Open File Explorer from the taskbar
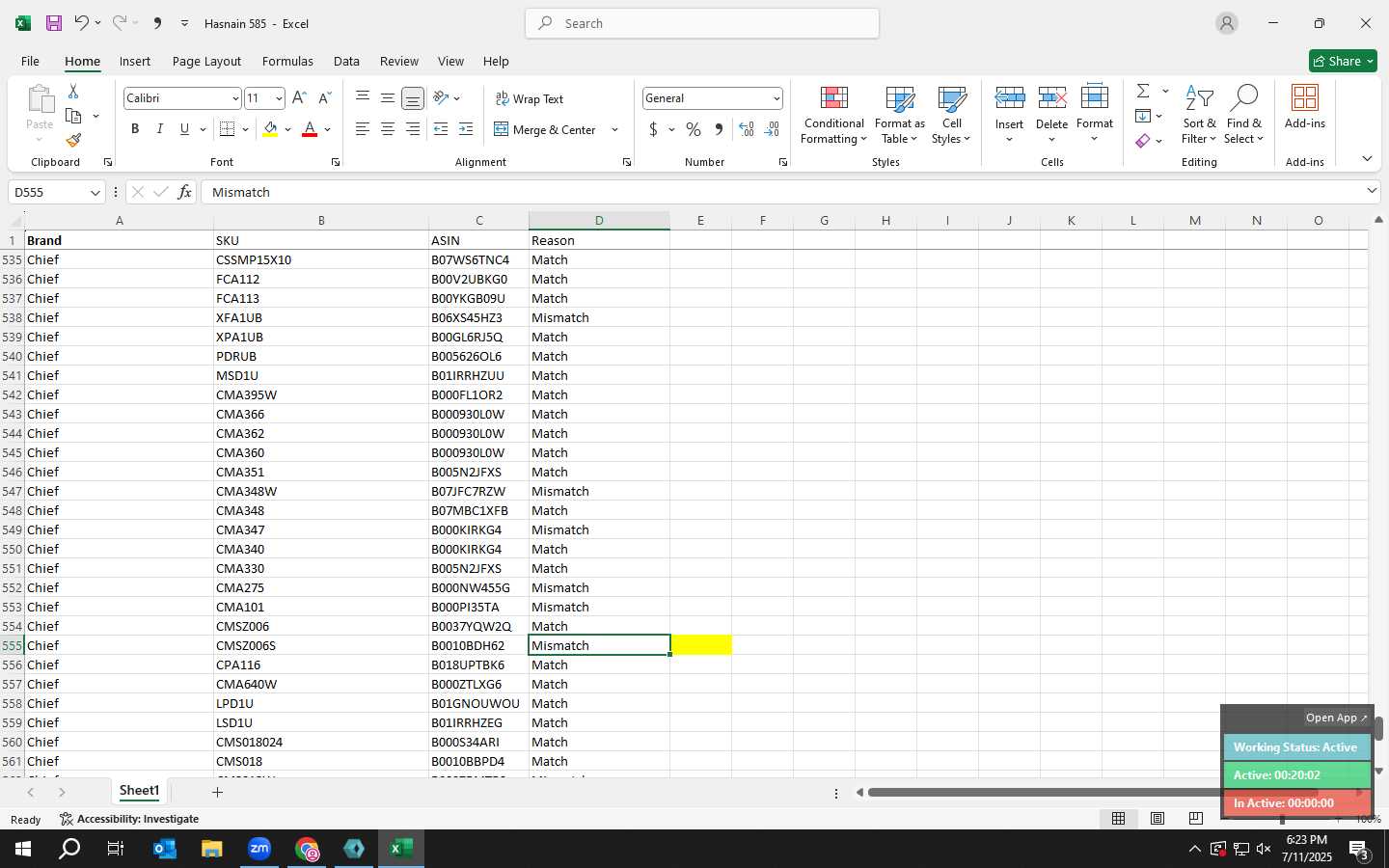Viewport: 1389px width, 868px height. point(212,849)
